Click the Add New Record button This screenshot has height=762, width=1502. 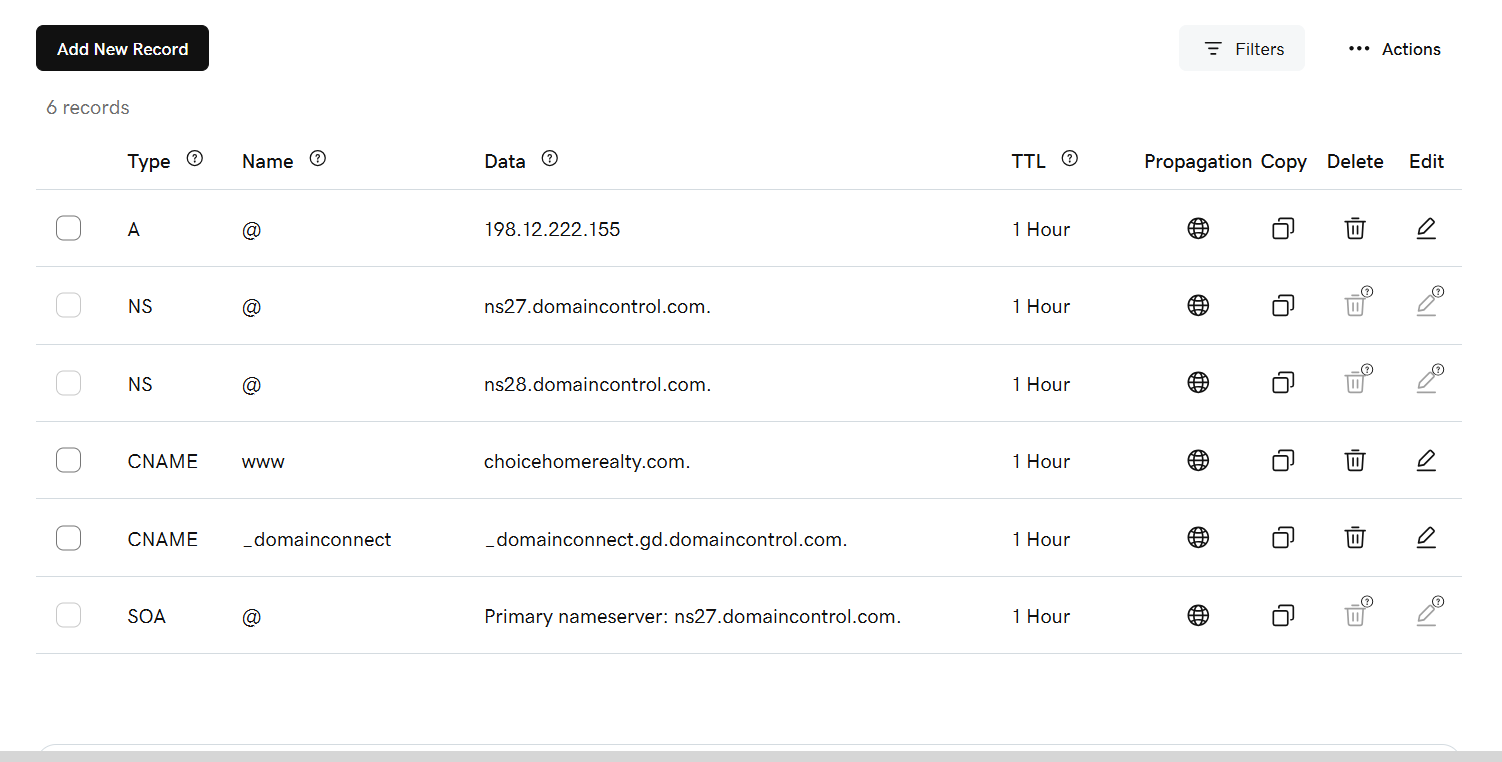pos(122,48)
